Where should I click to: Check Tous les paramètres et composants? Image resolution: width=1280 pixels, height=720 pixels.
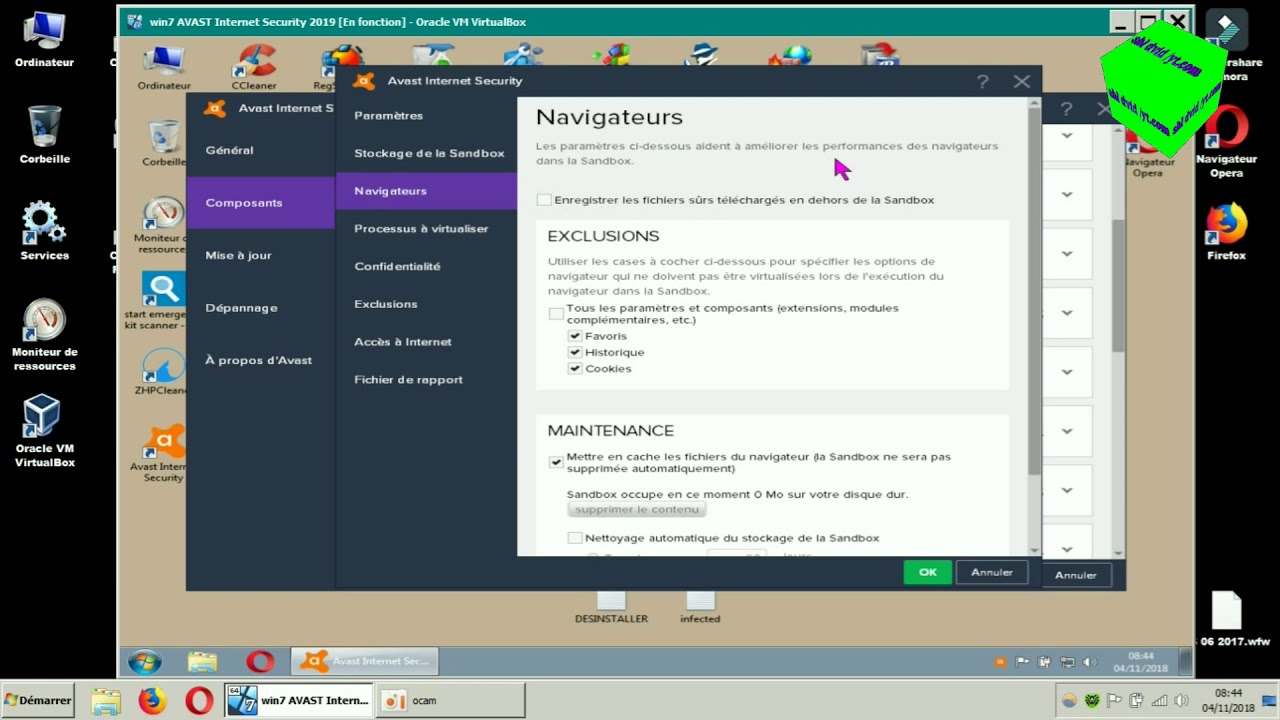click(x=556, y=314)
